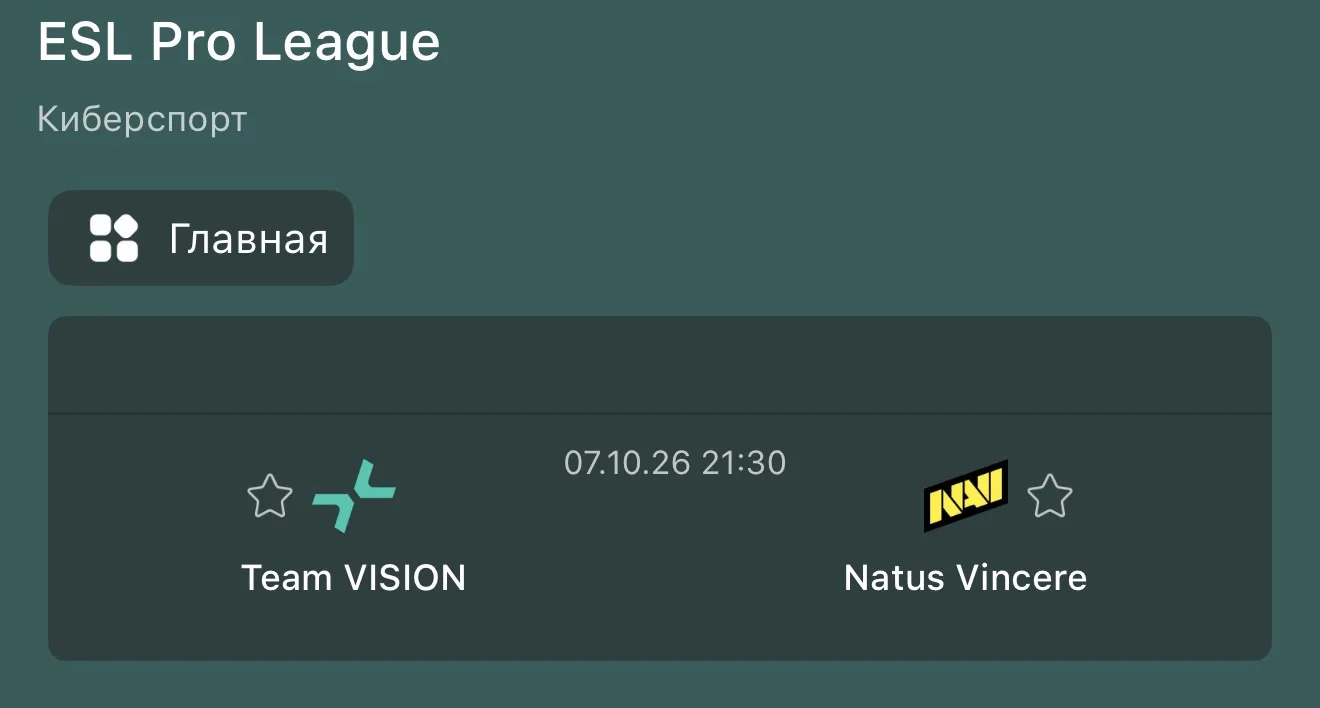Switch to the Главная tab
Viewport: 1320px width, 708px height.
pyautogui.click(x=201, y=238)
